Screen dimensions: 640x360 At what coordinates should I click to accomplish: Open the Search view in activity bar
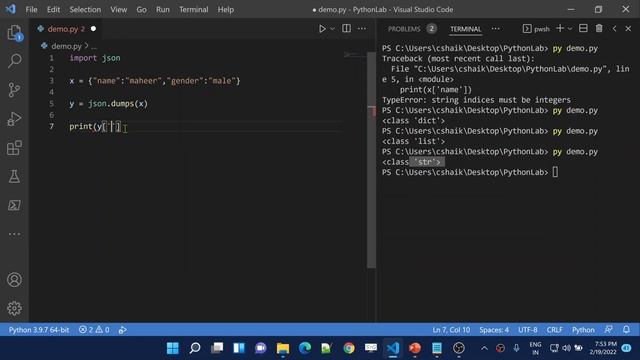[x=14, y=61]
